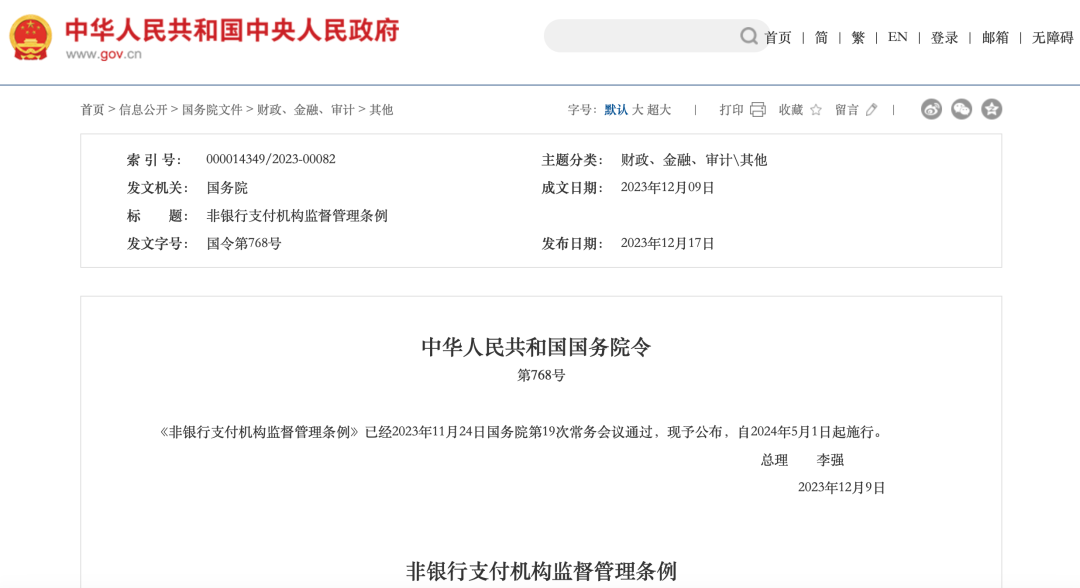This screenshot has height=588, width=1080.
Task: Switch to 繁 traditional Chinese
Action: click(858, 37)
